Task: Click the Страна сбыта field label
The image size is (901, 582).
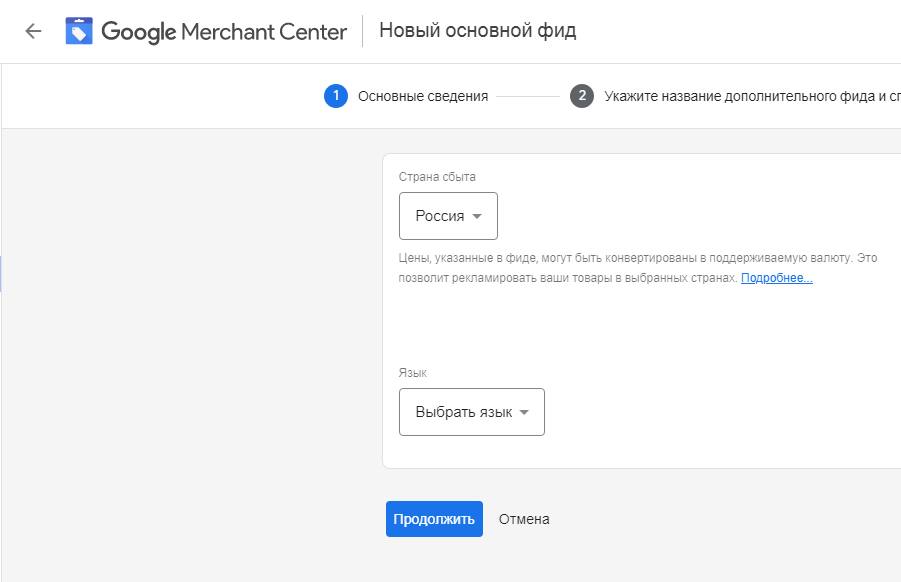Action: coord(437,177)
